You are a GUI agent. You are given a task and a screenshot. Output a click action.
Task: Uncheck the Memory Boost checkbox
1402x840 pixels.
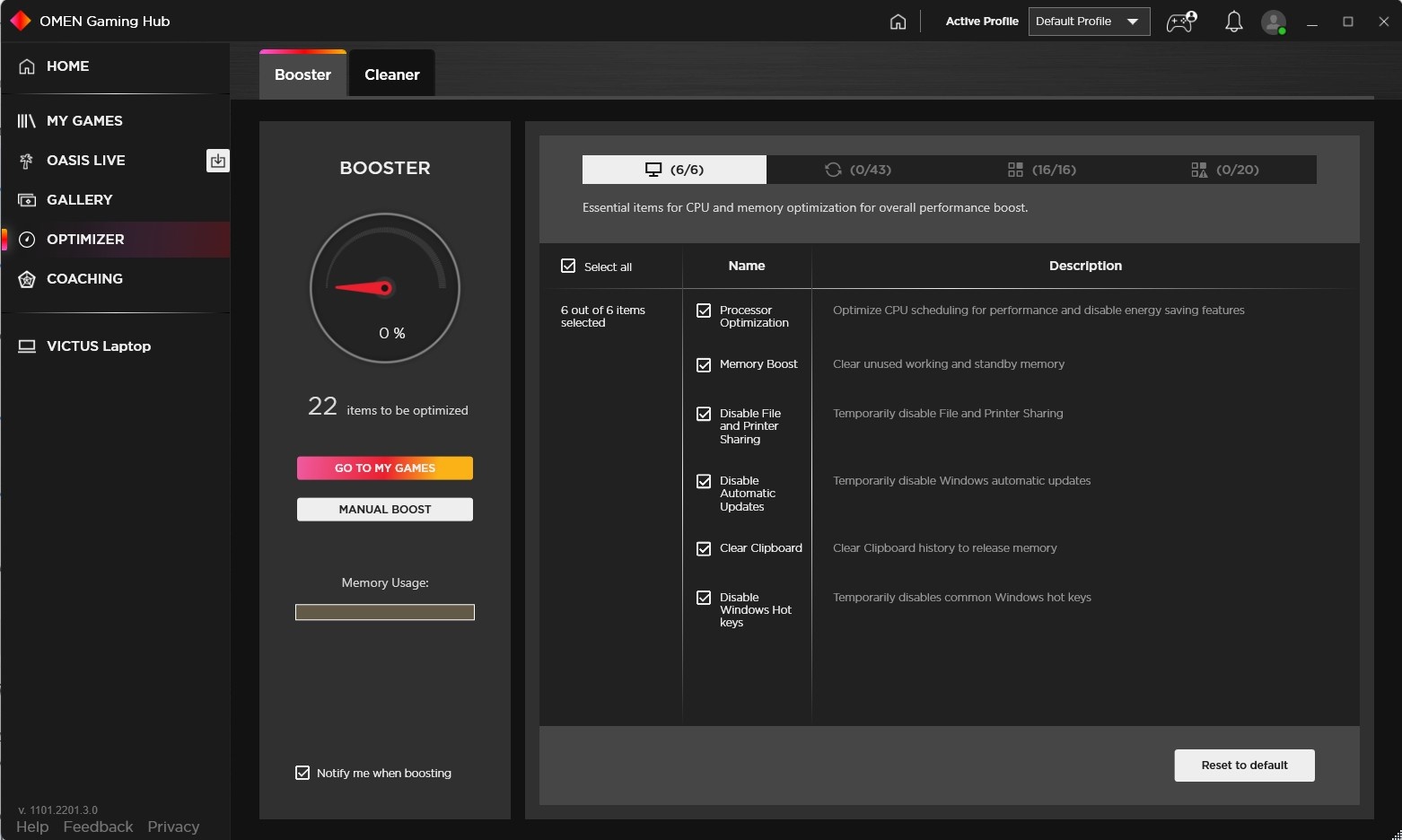pos(704,364)
